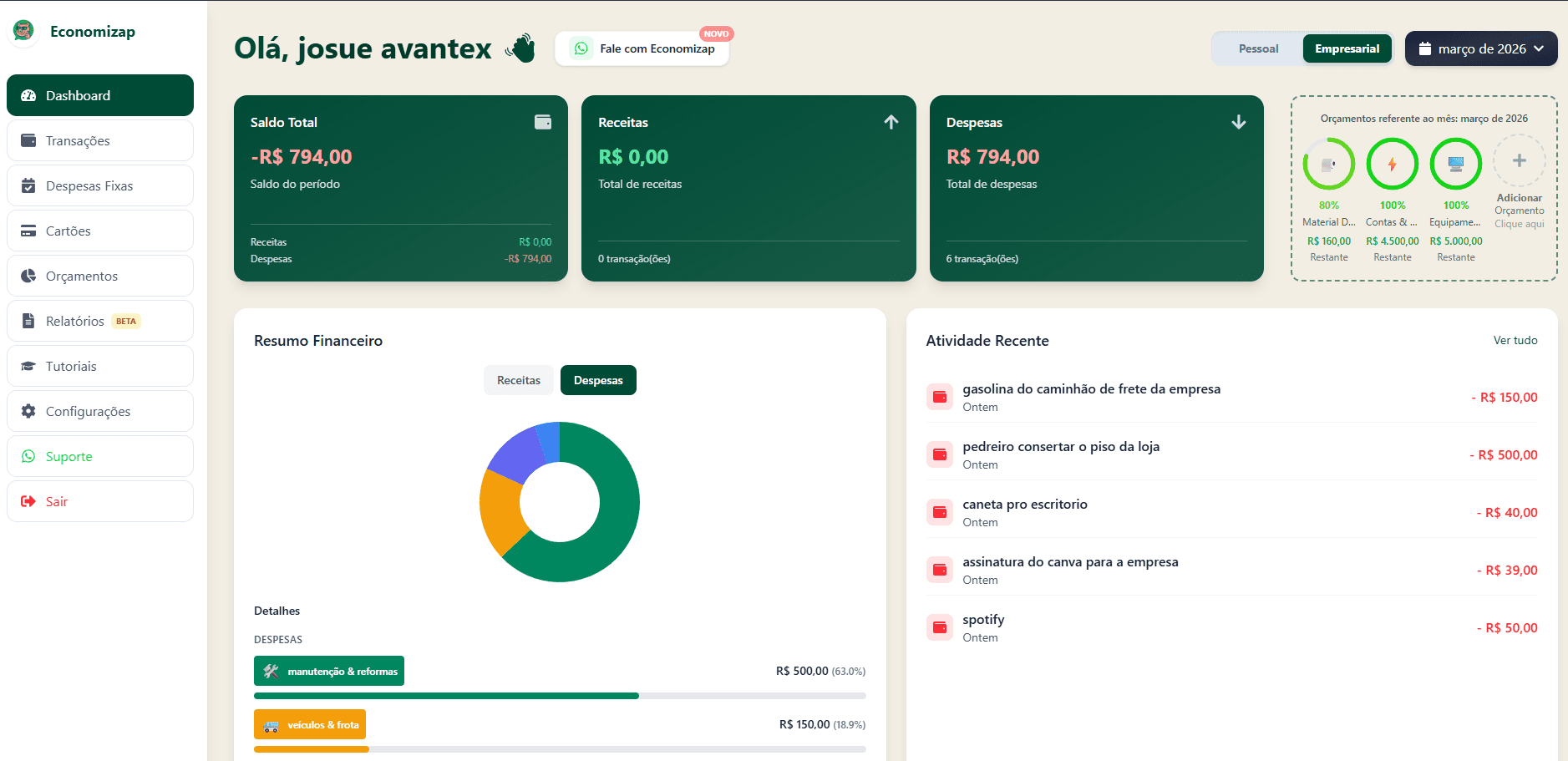The image size is (1568, 761).
Task: Show Receitas in Resumo Financeiro chart
Action: 519,380
